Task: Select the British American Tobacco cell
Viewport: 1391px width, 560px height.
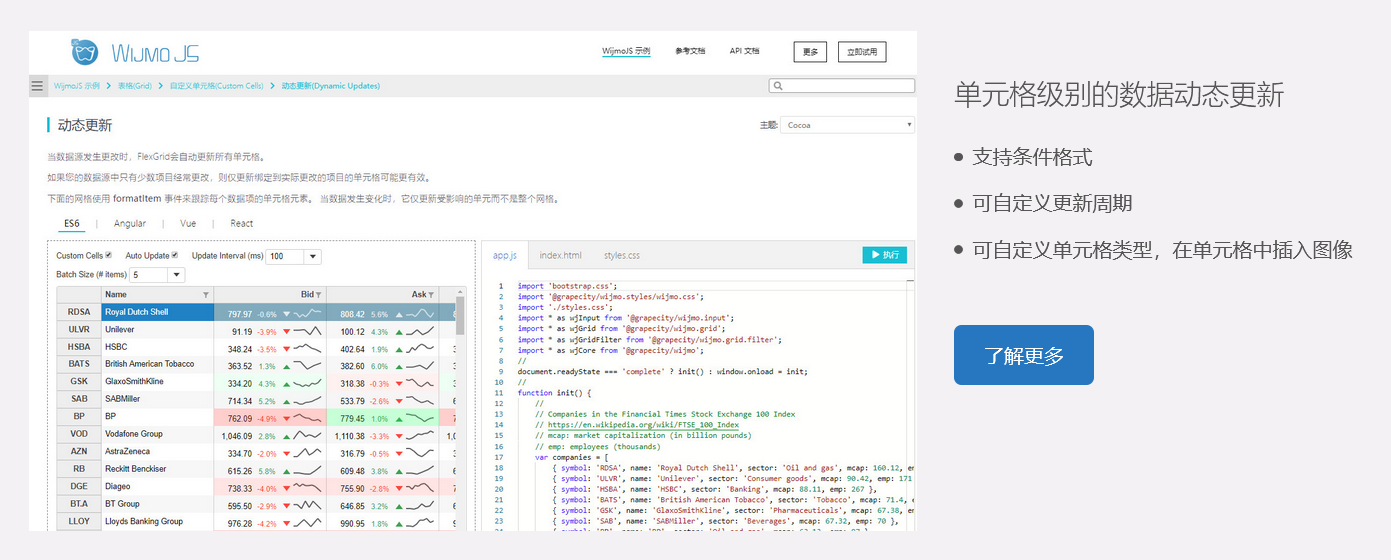Action: tap(158, 365)
